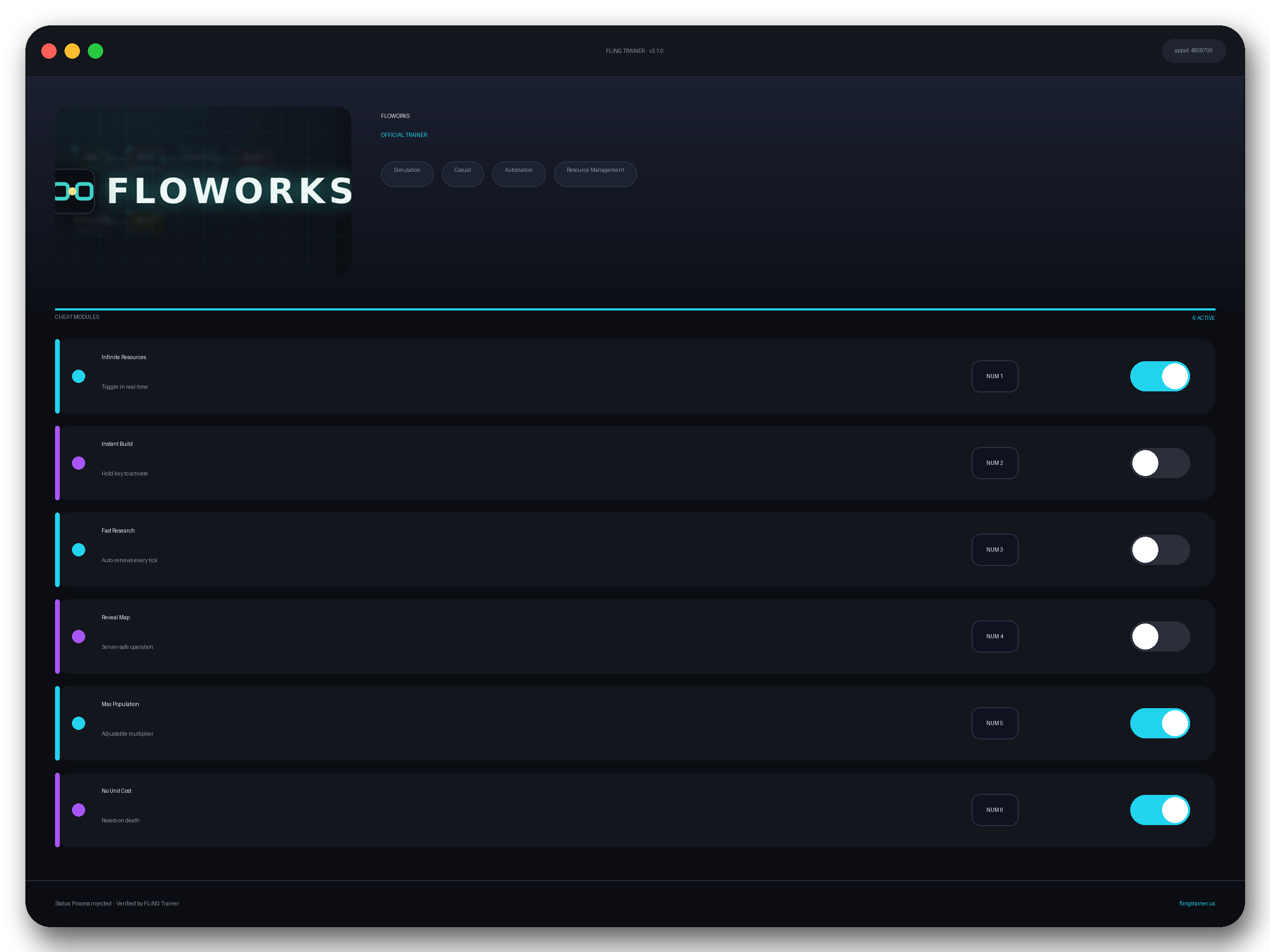Switch on the Fast Research toggle
The image size is (1270, 952).
click(x=1160, y=550)
